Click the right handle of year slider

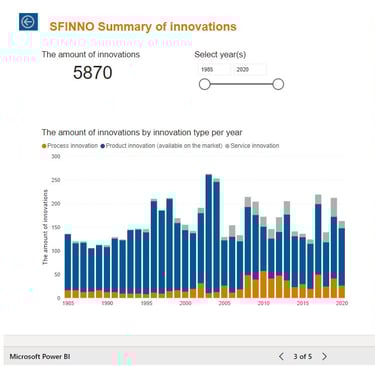278,84
